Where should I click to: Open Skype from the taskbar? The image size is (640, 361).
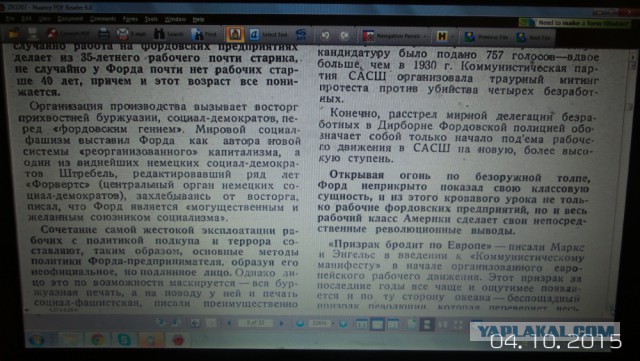124,340
